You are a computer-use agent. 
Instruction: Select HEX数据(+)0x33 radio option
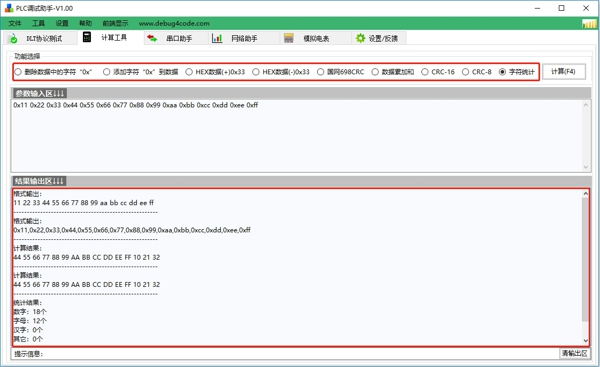pyautogui.click(x=215, y=72)
